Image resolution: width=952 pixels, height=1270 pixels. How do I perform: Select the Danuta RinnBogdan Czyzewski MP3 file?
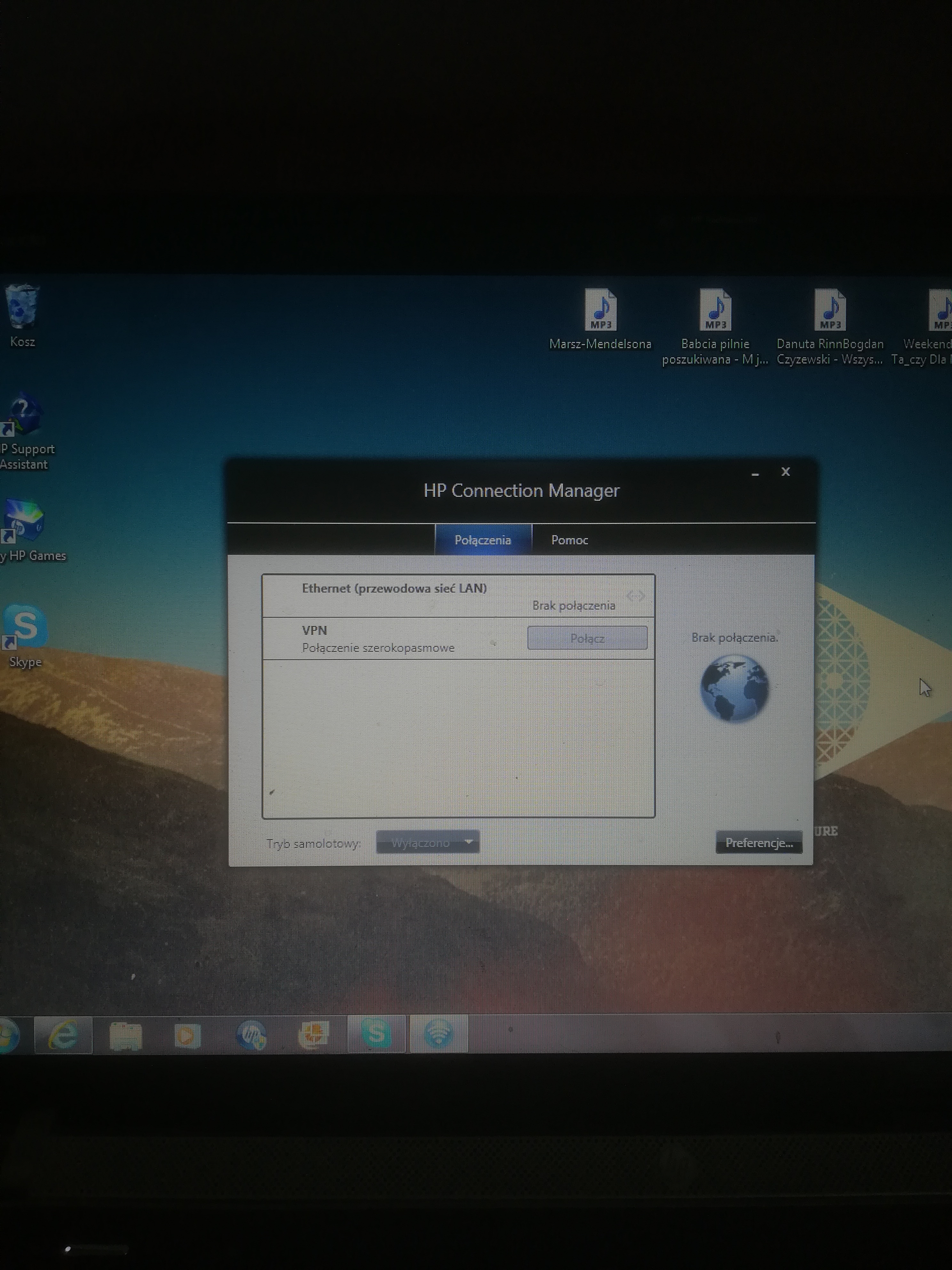[x=830, y=327]
